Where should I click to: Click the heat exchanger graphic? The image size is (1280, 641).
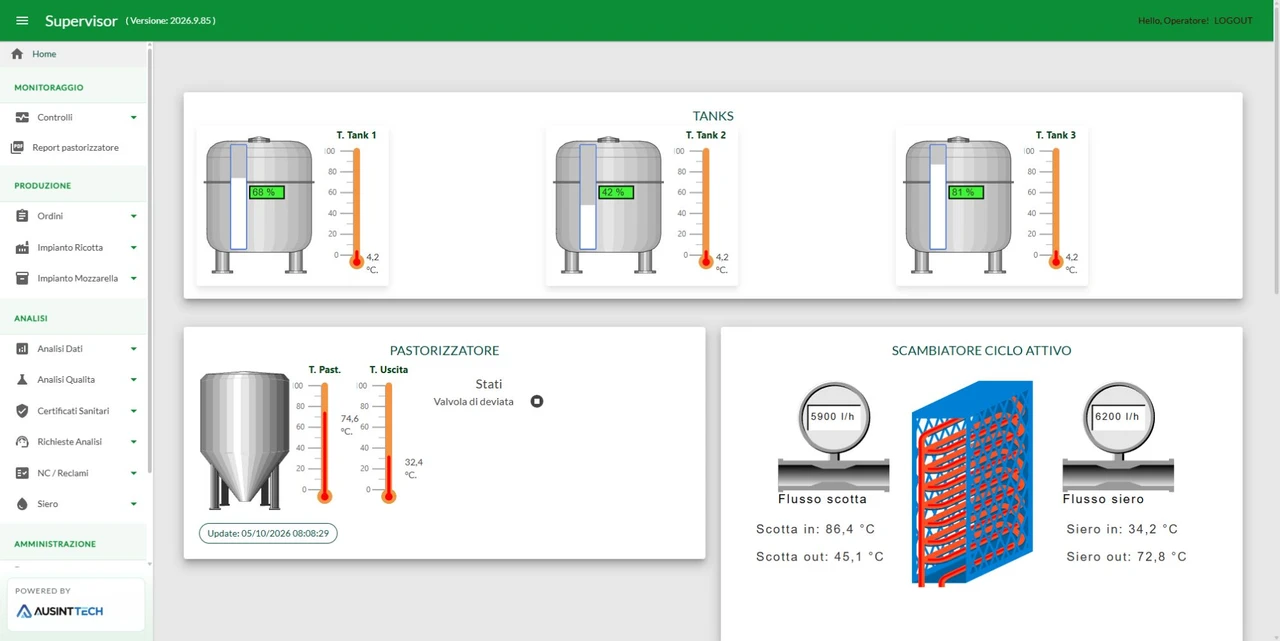972,482
